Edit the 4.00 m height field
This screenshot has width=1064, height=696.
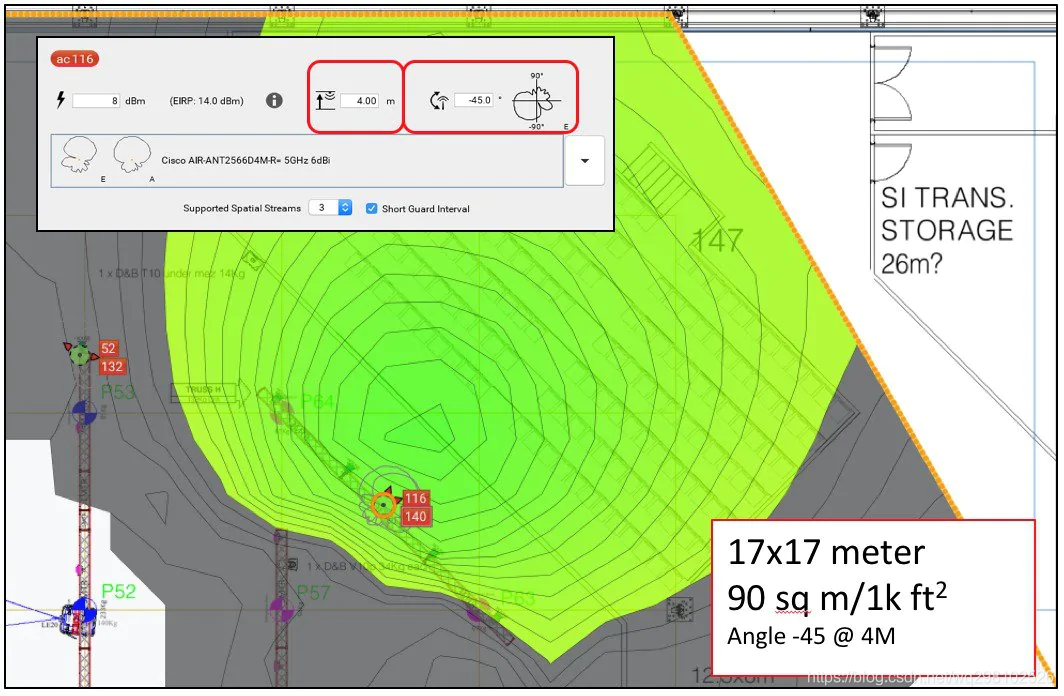pos(360,100)
